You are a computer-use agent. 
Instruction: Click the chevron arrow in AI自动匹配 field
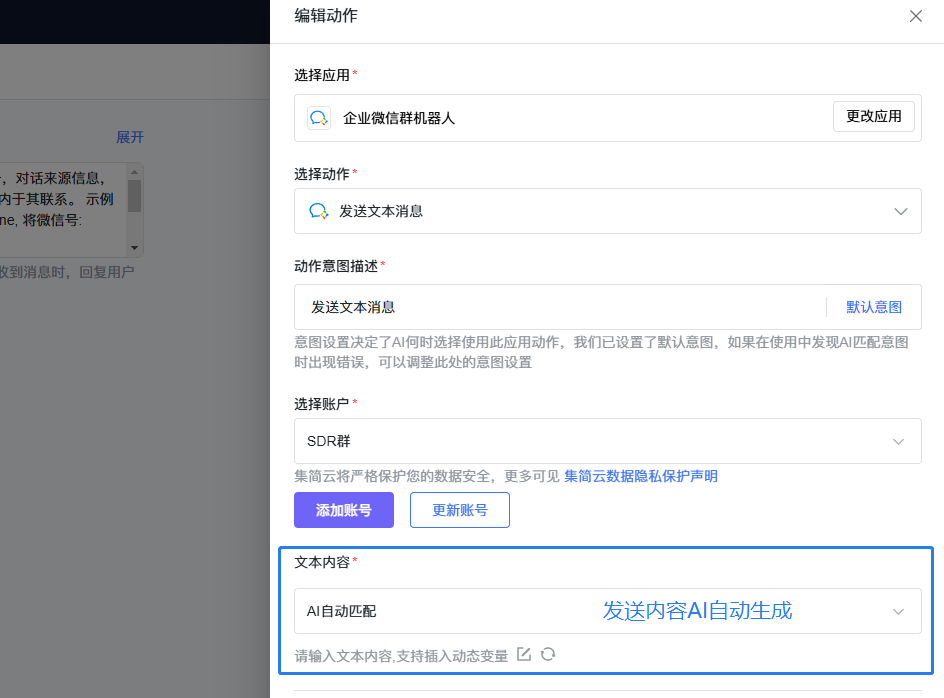pyautogui.click(x=898, y=611)
